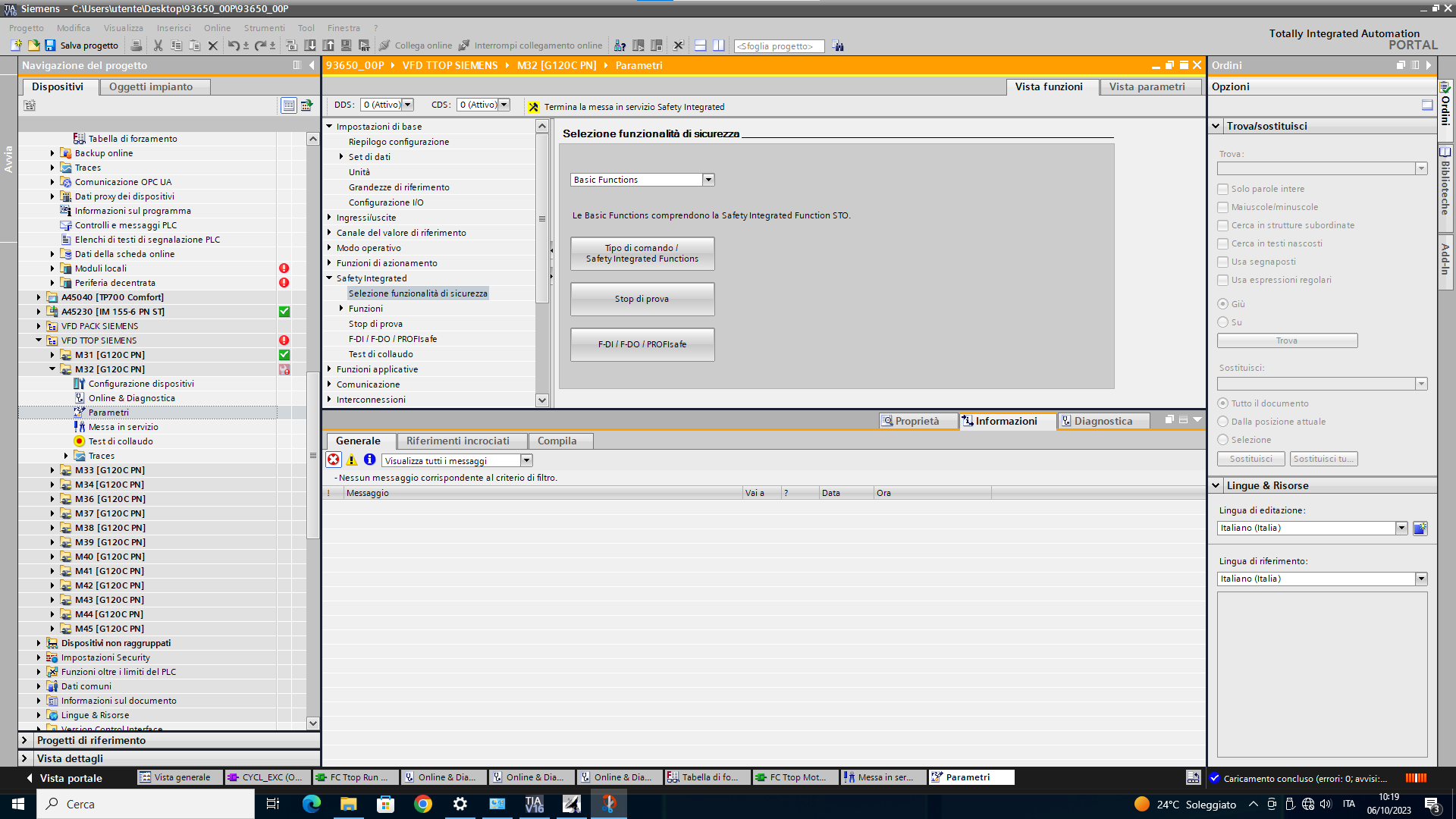Expand the Funzioni applicative tree node
Screen dimensions: 1456x819
pyautogui.click(x=330, y=369)
